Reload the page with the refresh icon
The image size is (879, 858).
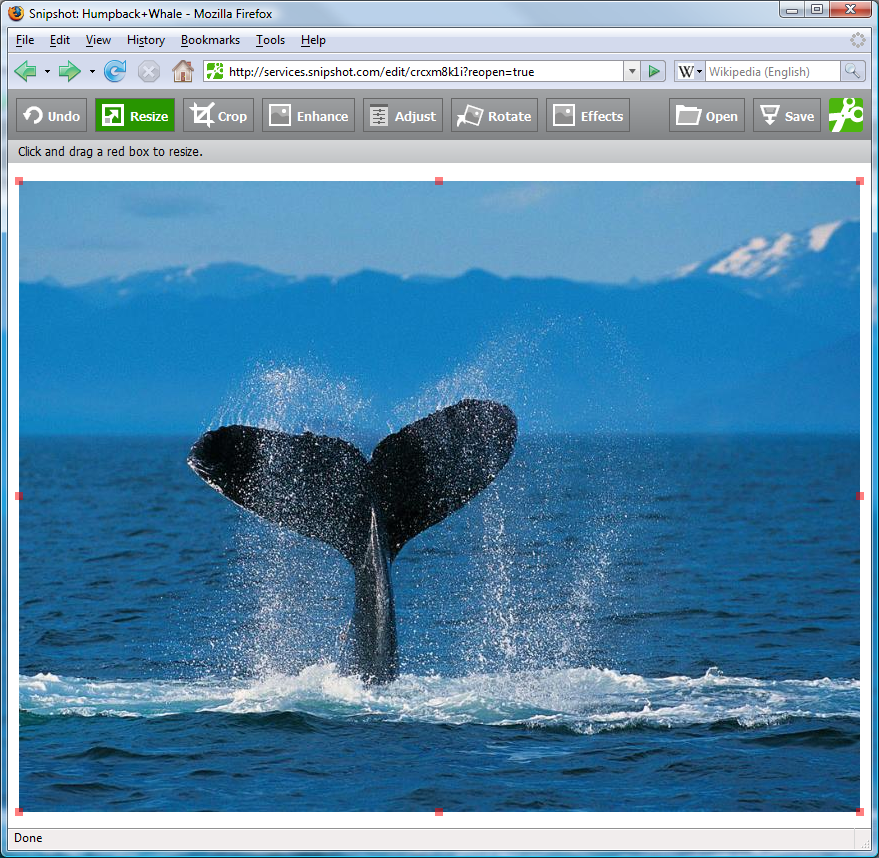point(115,71)
